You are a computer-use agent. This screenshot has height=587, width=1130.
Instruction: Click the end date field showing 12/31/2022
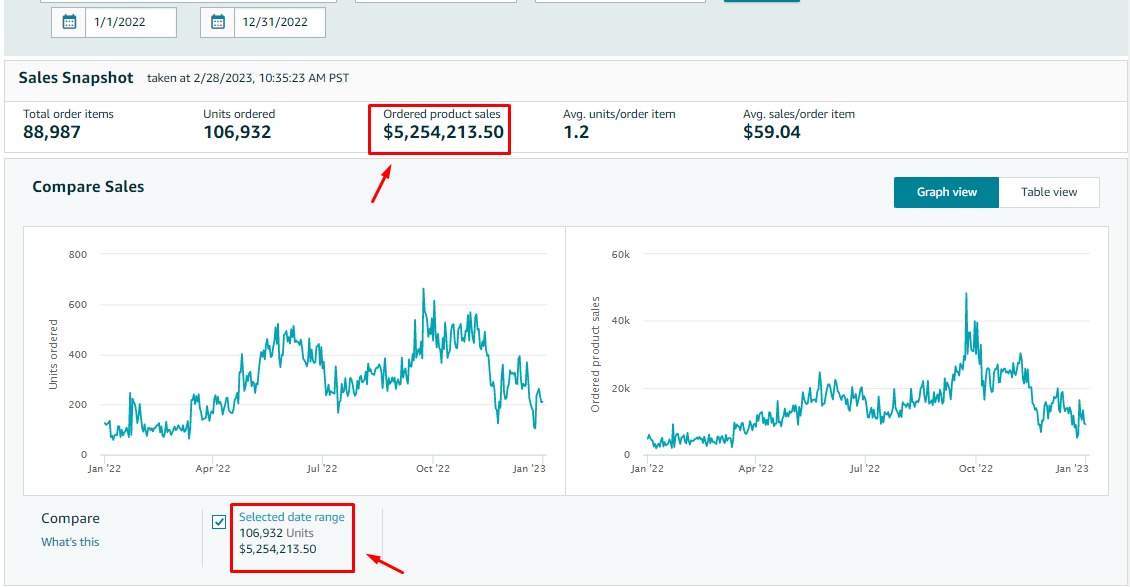279,23
